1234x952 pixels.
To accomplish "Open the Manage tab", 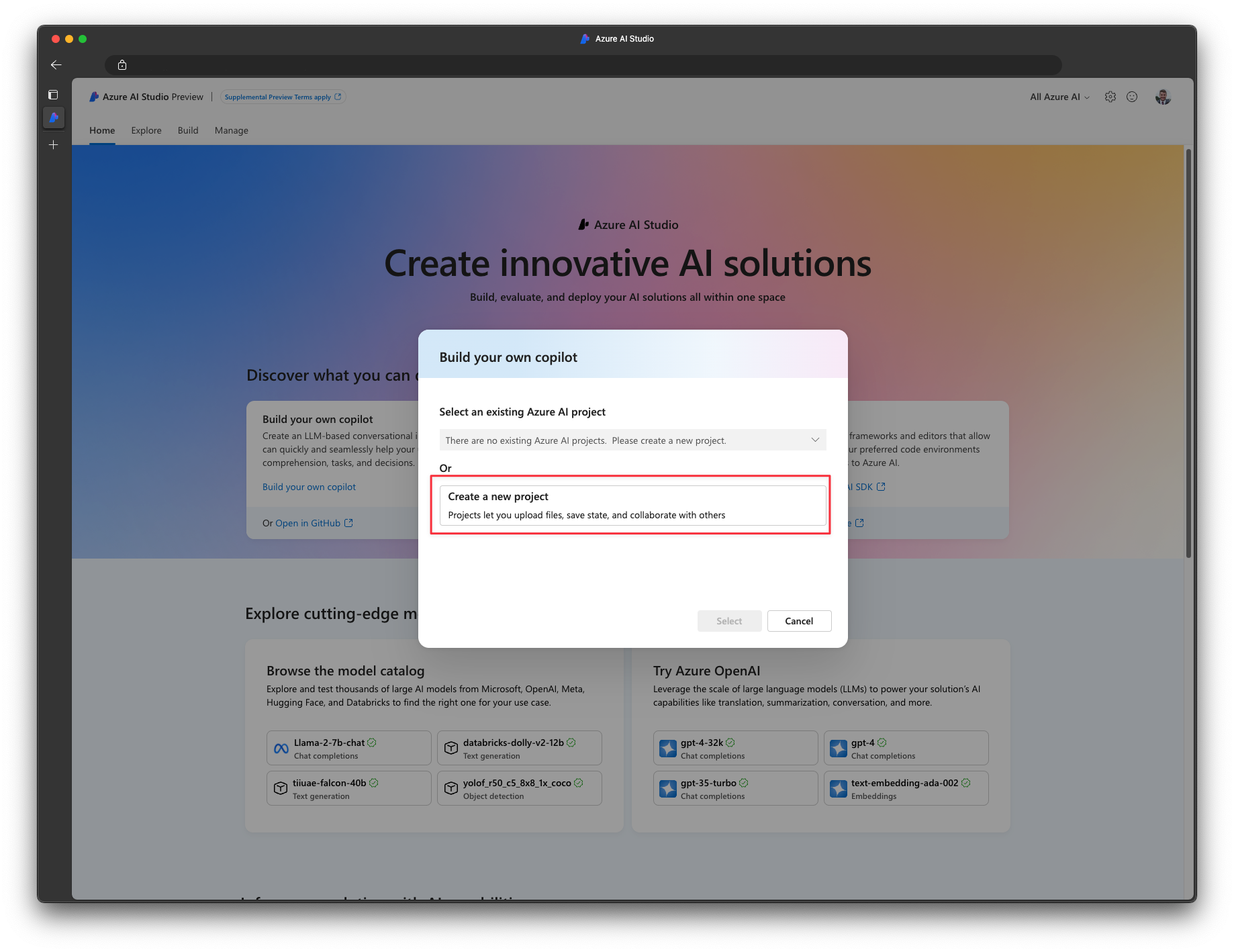I will (232, 130).
